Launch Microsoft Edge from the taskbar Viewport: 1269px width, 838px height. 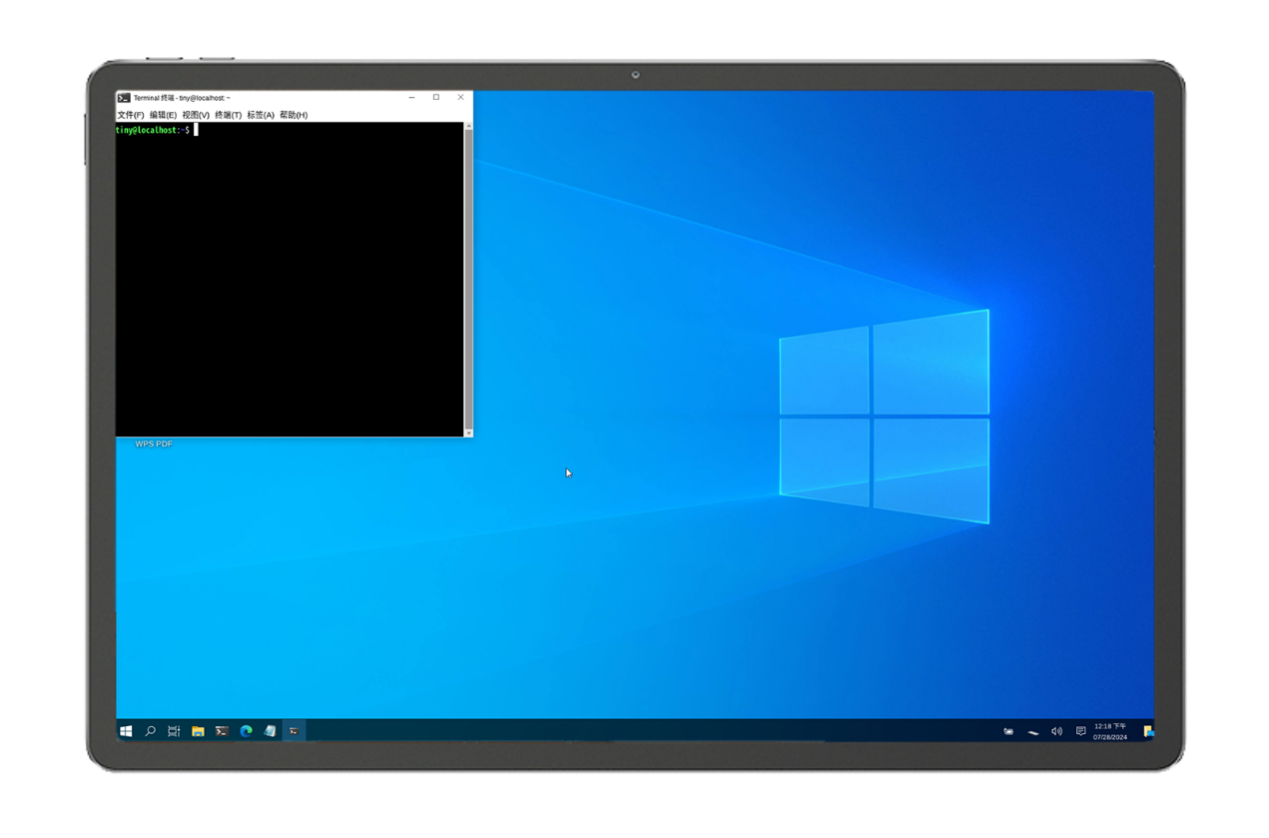point(246,731)
